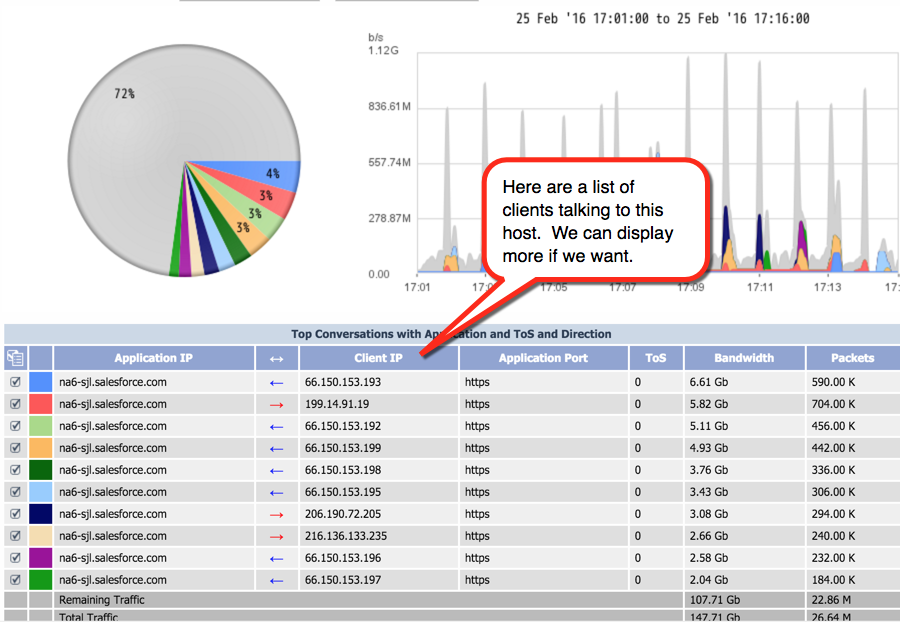Open na6-sjl.salesforce.com in the 199.14.91.19 row

(x=113, y=404)
